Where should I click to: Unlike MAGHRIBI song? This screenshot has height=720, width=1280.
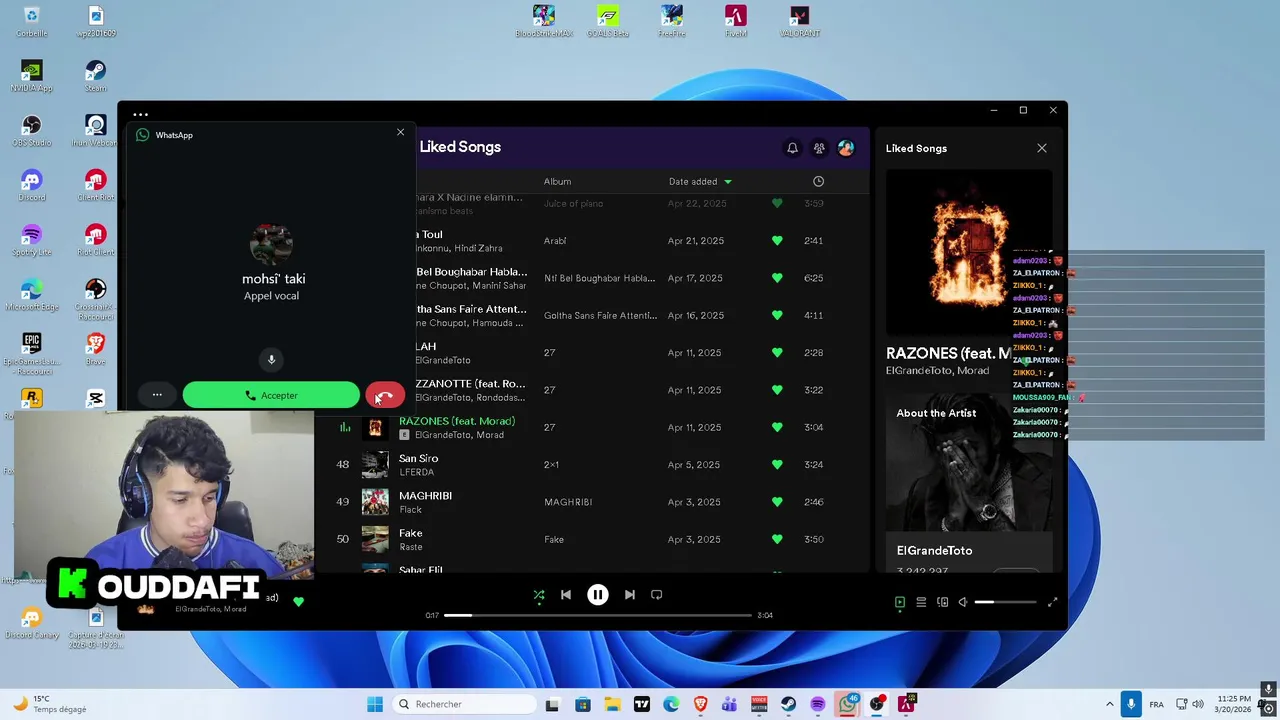(x=777, y=502)
